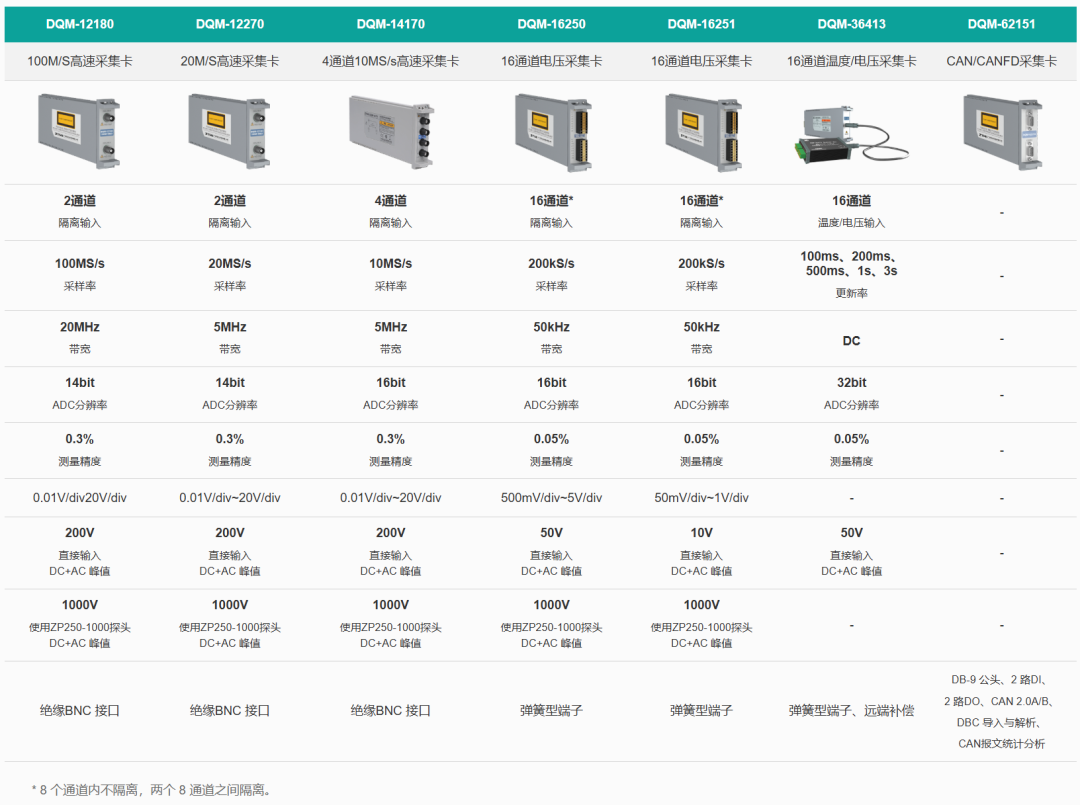1080x805 pixels.
Task: Click the 20MHz bandwidth value
Action: click(79, 327)
